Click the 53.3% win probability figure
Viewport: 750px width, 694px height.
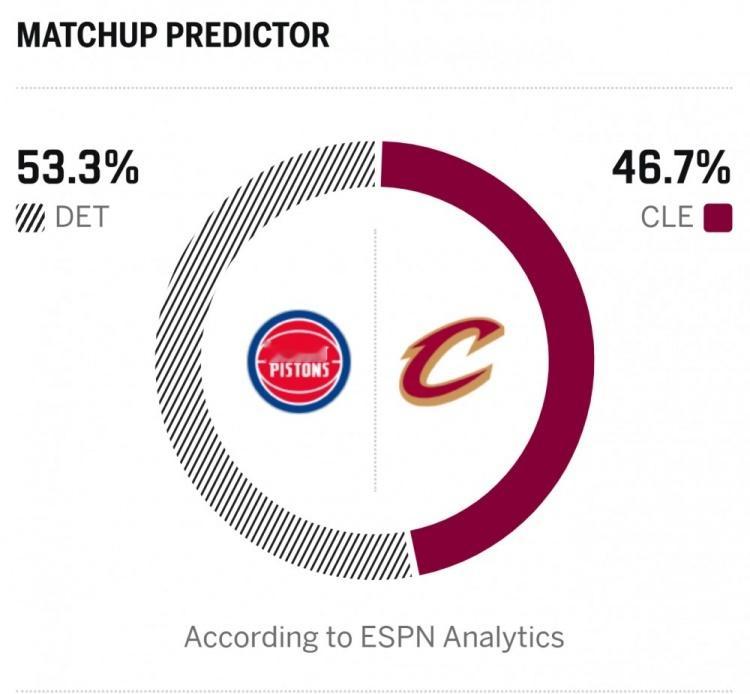tap(78, 168)
